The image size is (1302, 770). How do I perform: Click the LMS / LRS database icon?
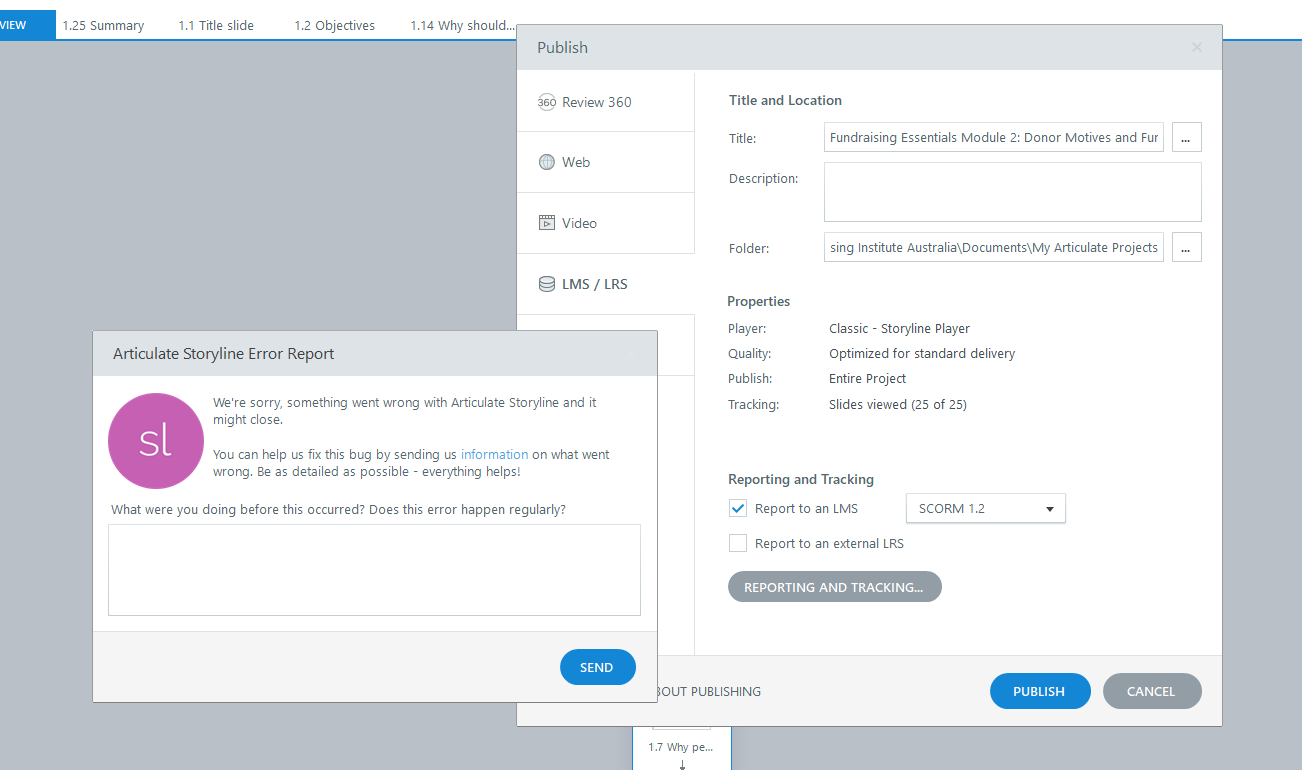click(547, 284)
